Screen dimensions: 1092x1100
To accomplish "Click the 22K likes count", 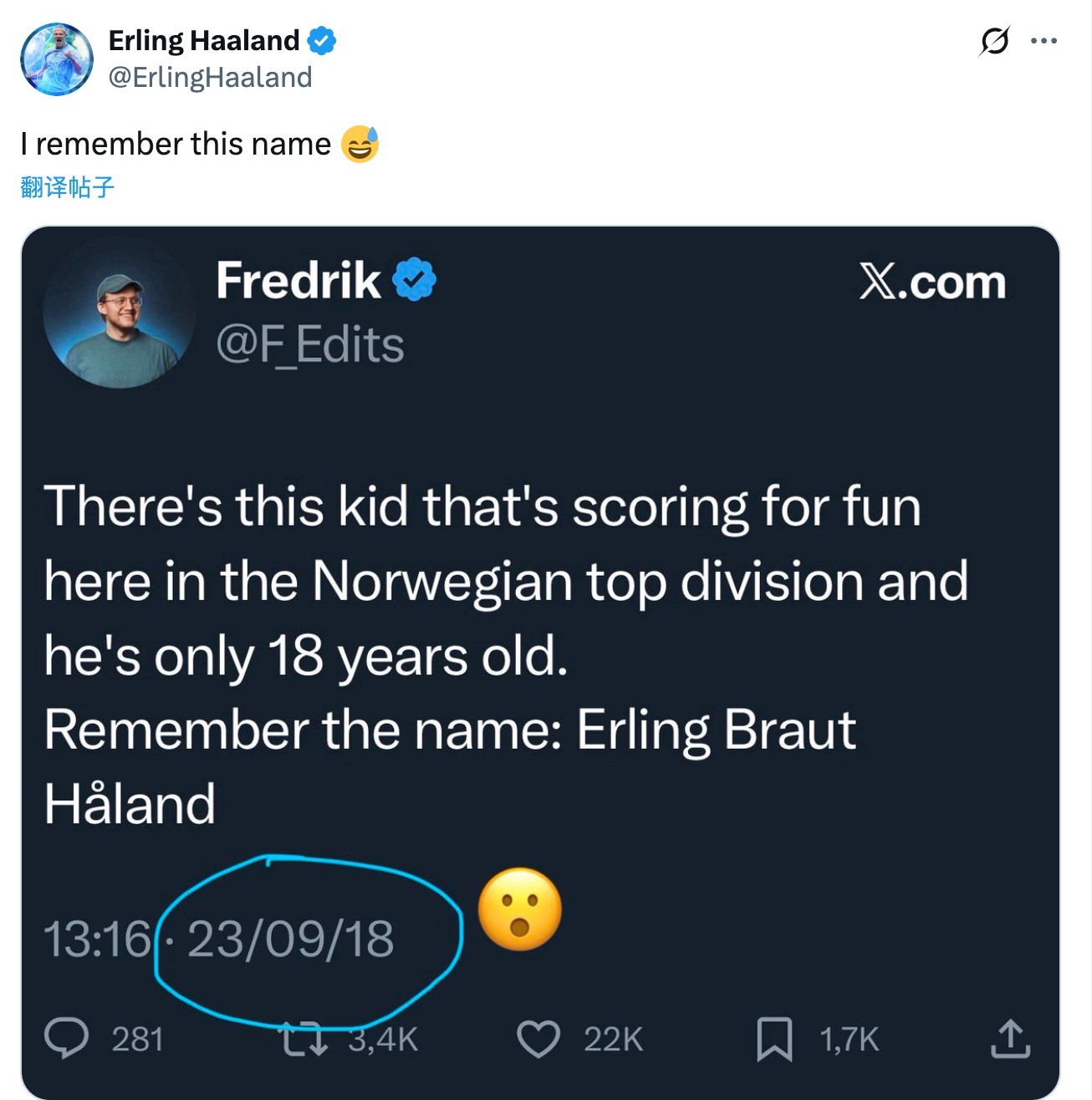I will (613, 1039).
